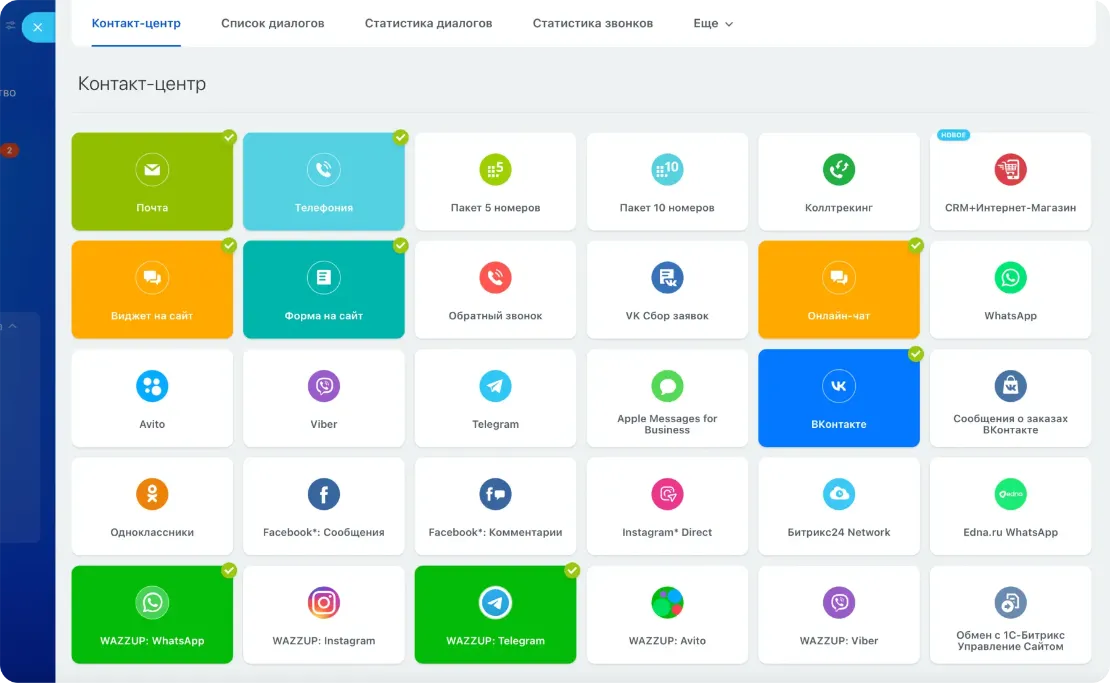Click the checkmark badge on WAZZUP: Telegram
This screenshot has height=683, width=1110.
(x=572, y=570)
